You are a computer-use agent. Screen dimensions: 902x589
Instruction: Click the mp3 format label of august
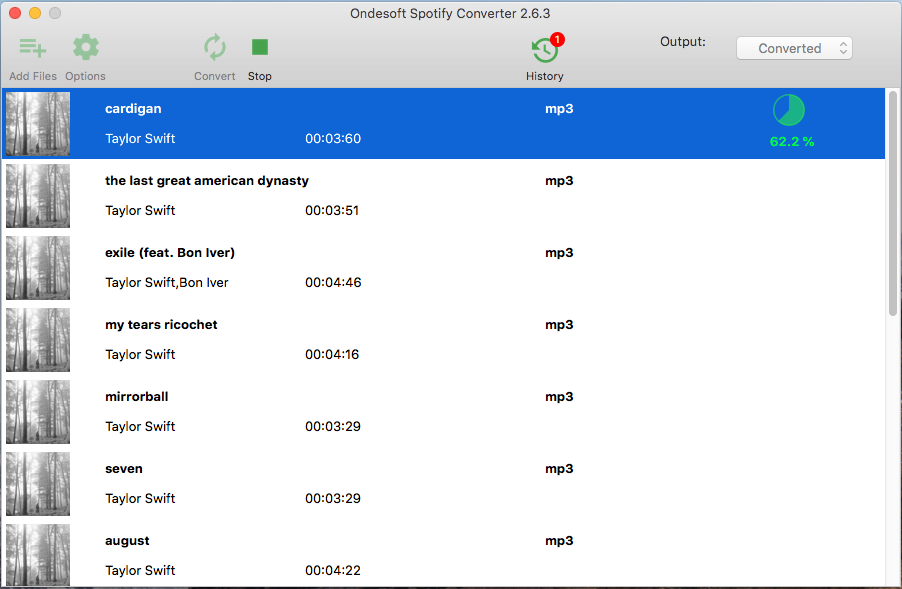pyautogui.click(x=559, y=541)
